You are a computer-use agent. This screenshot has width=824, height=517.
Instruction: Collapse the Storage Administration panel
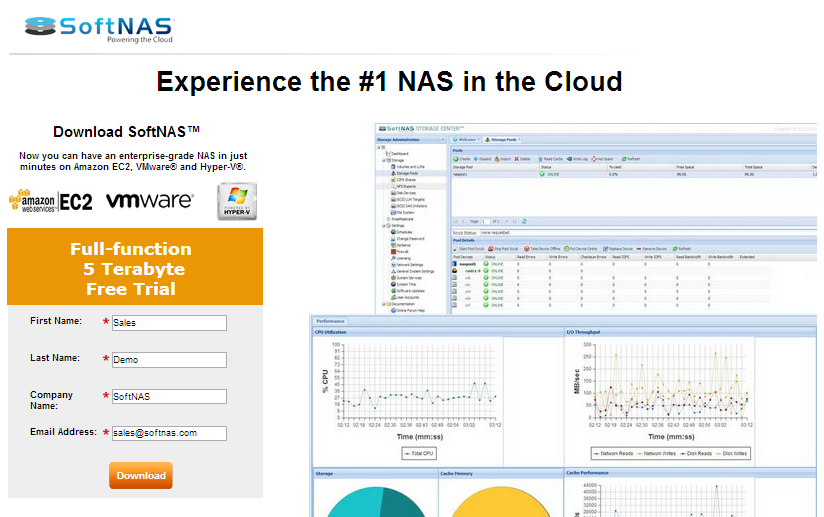pyautogui.click(x=442, y=140)
